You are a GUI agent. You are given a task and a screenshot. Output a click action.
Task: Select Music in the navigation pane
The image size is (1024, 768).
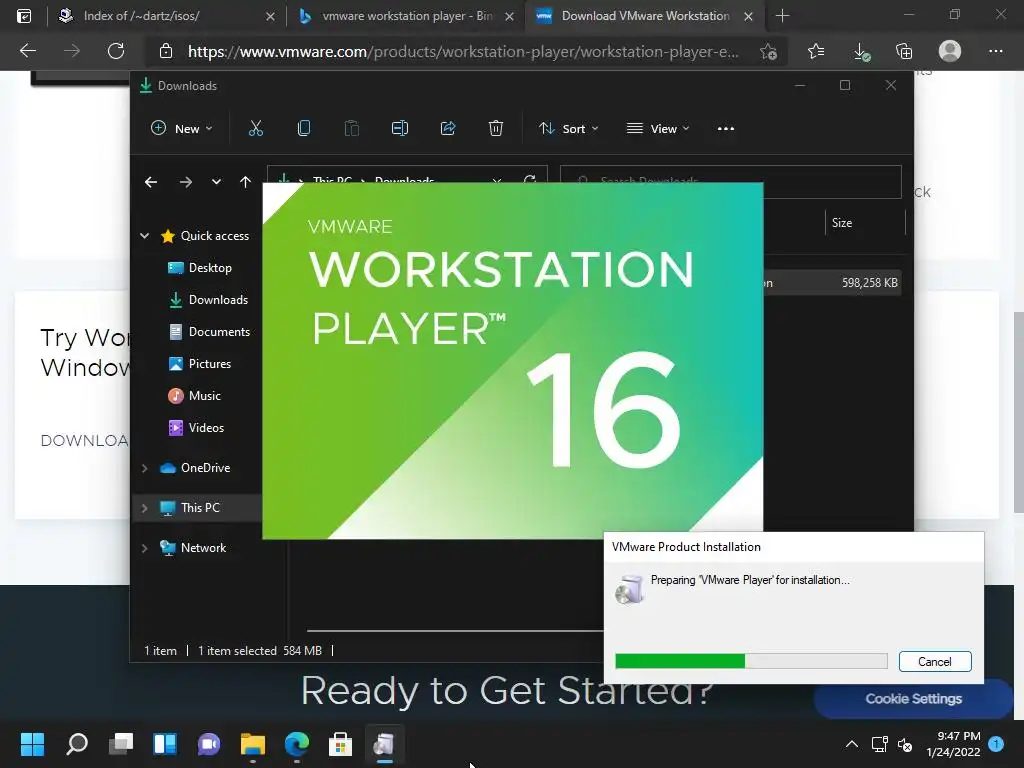194,396
